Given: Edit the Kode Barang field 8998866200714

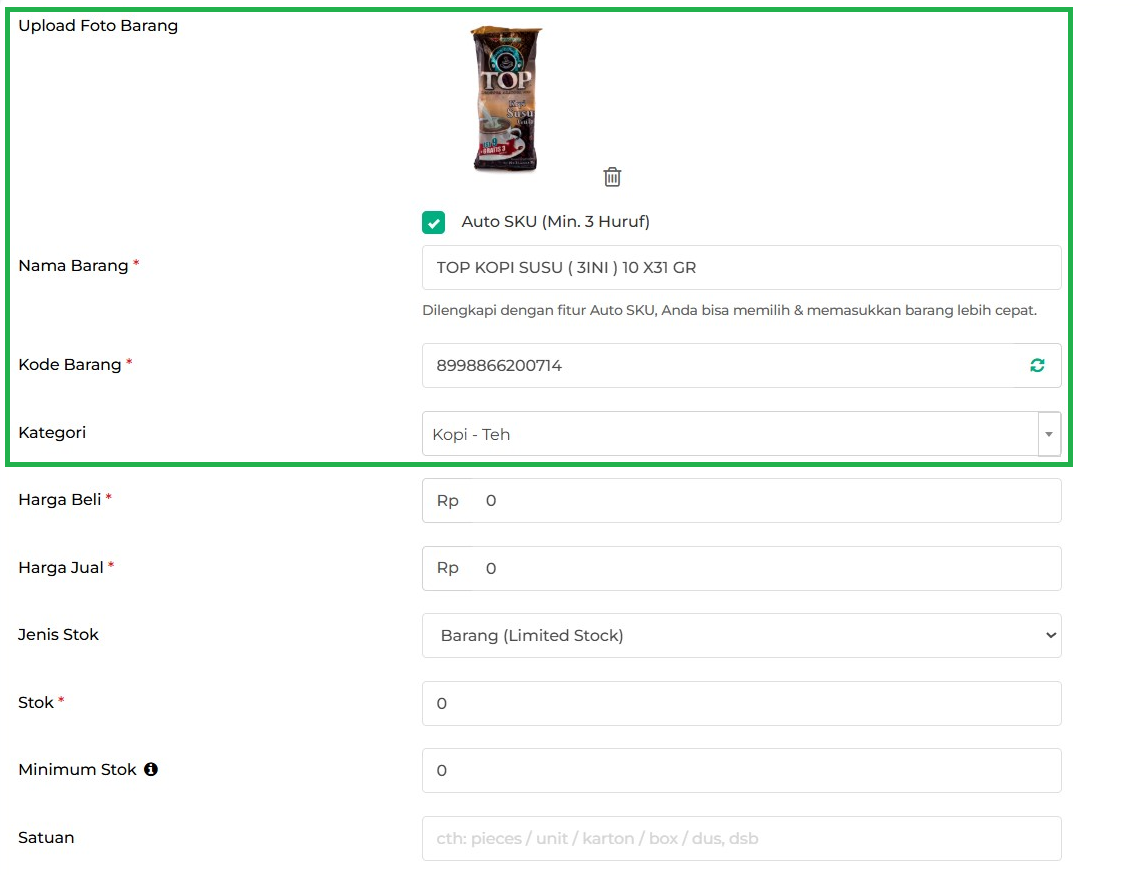Looking at the screenshot, I should pos(741,365).
